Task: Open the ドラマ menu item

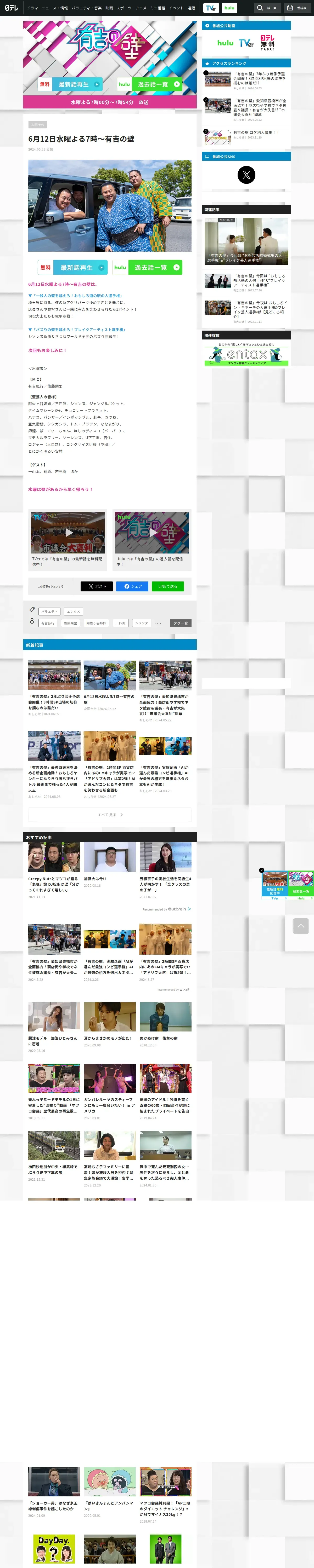Action: [32, 8]
